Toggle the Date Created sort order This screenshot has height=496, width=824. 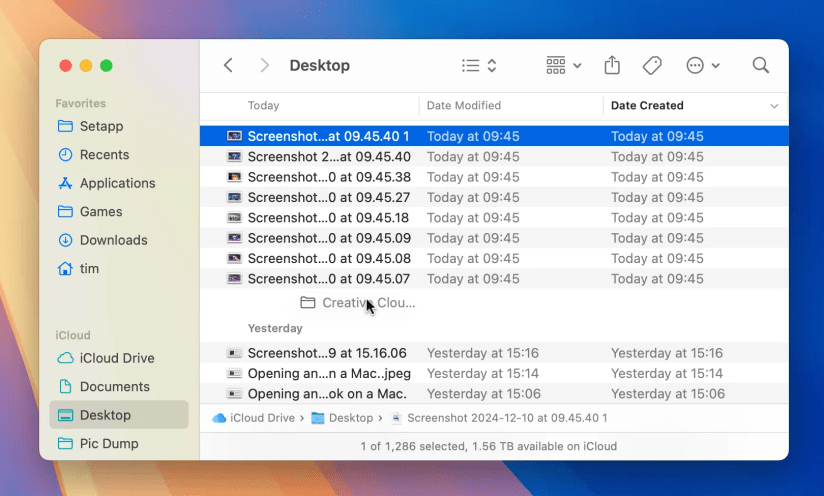[695, 106]
